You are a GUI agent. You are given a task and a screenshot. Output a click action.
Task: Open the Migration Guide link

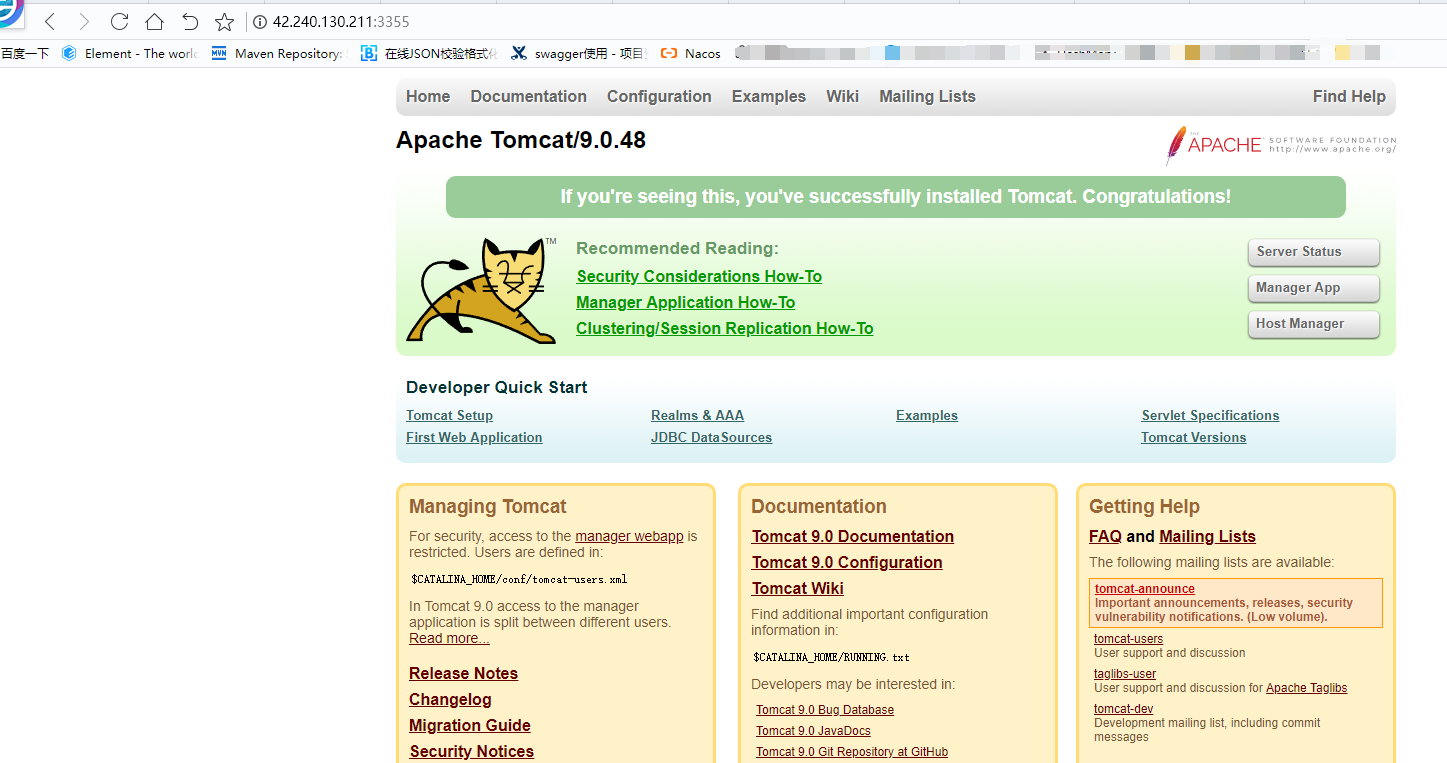point(470,726)
